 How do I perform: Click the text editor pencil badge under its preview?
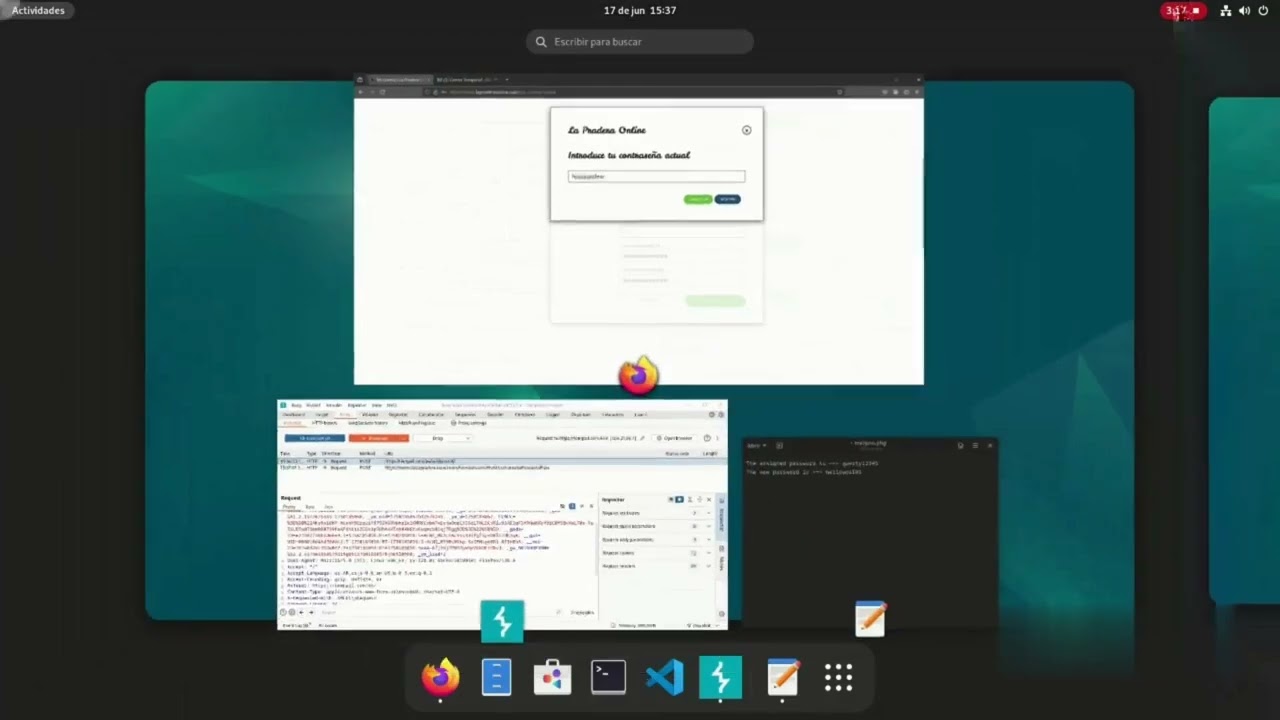tap(870, 620)
